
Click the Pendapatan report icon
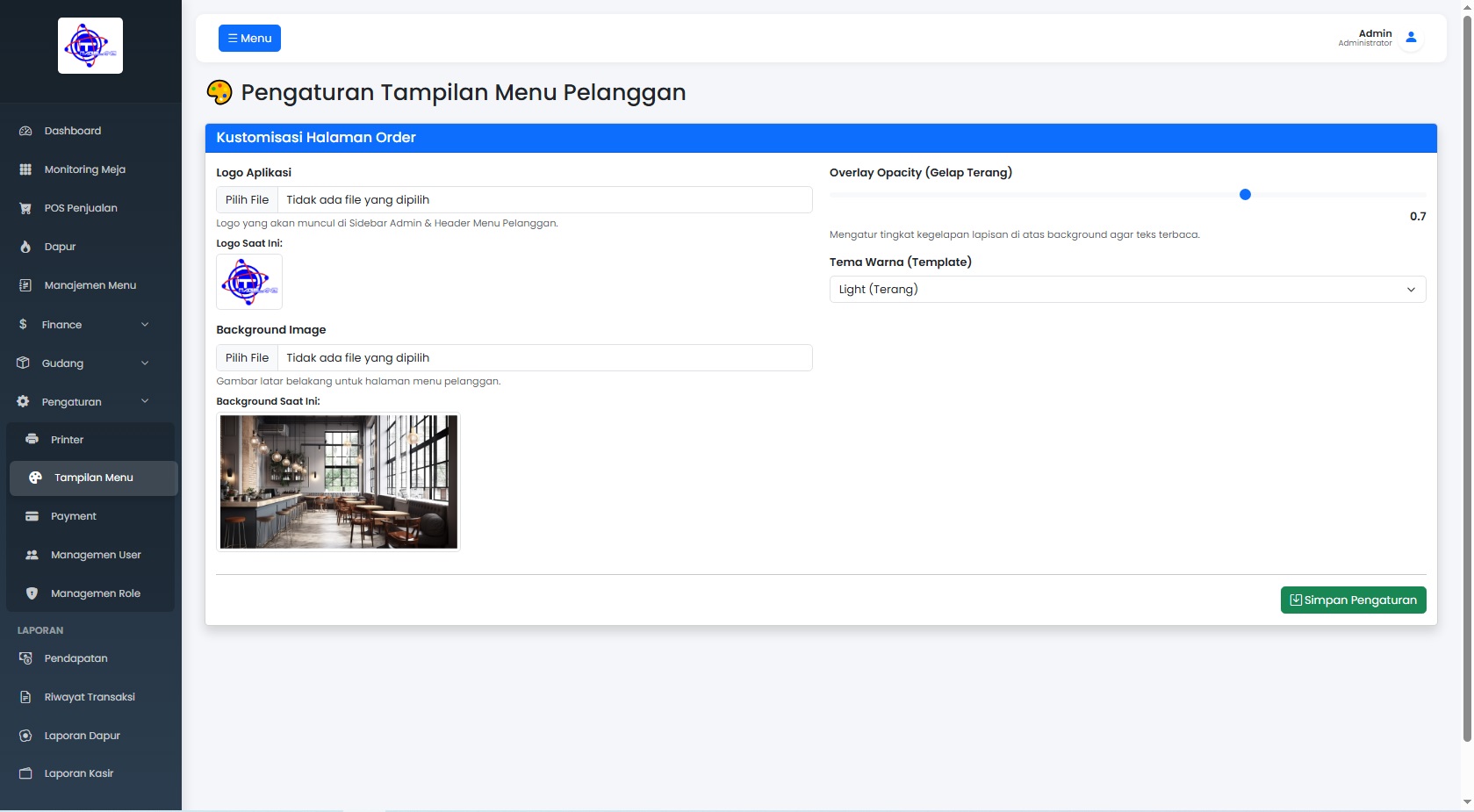(x=25, y=658)
